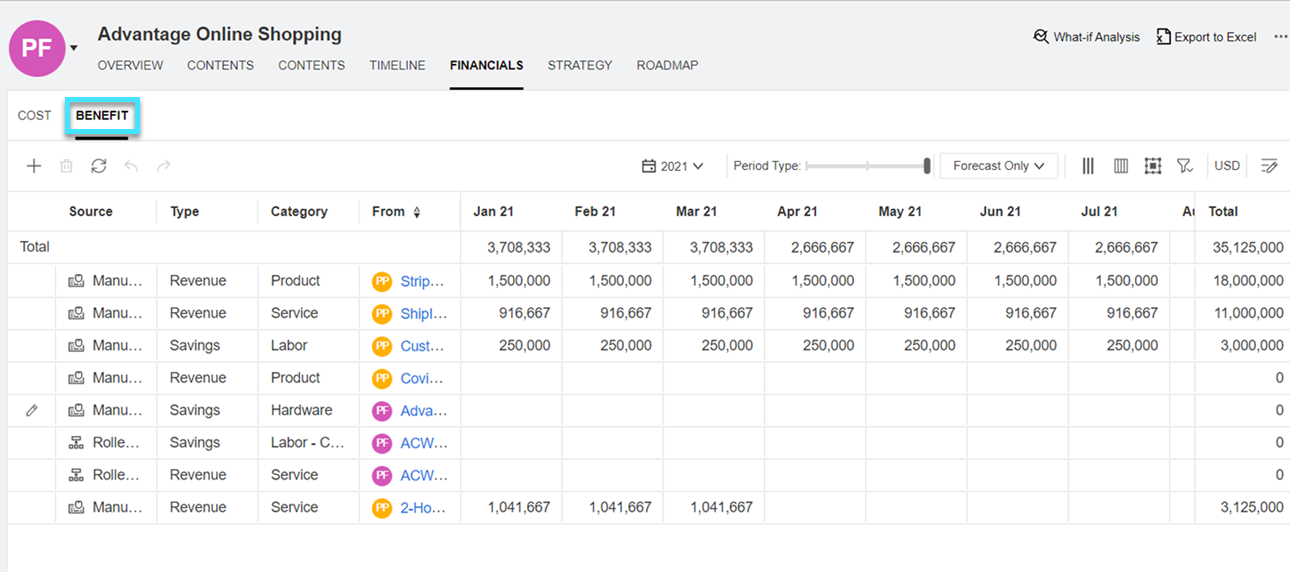Click the From column header
1290x572 pixels.
click(x=388, y=212)
